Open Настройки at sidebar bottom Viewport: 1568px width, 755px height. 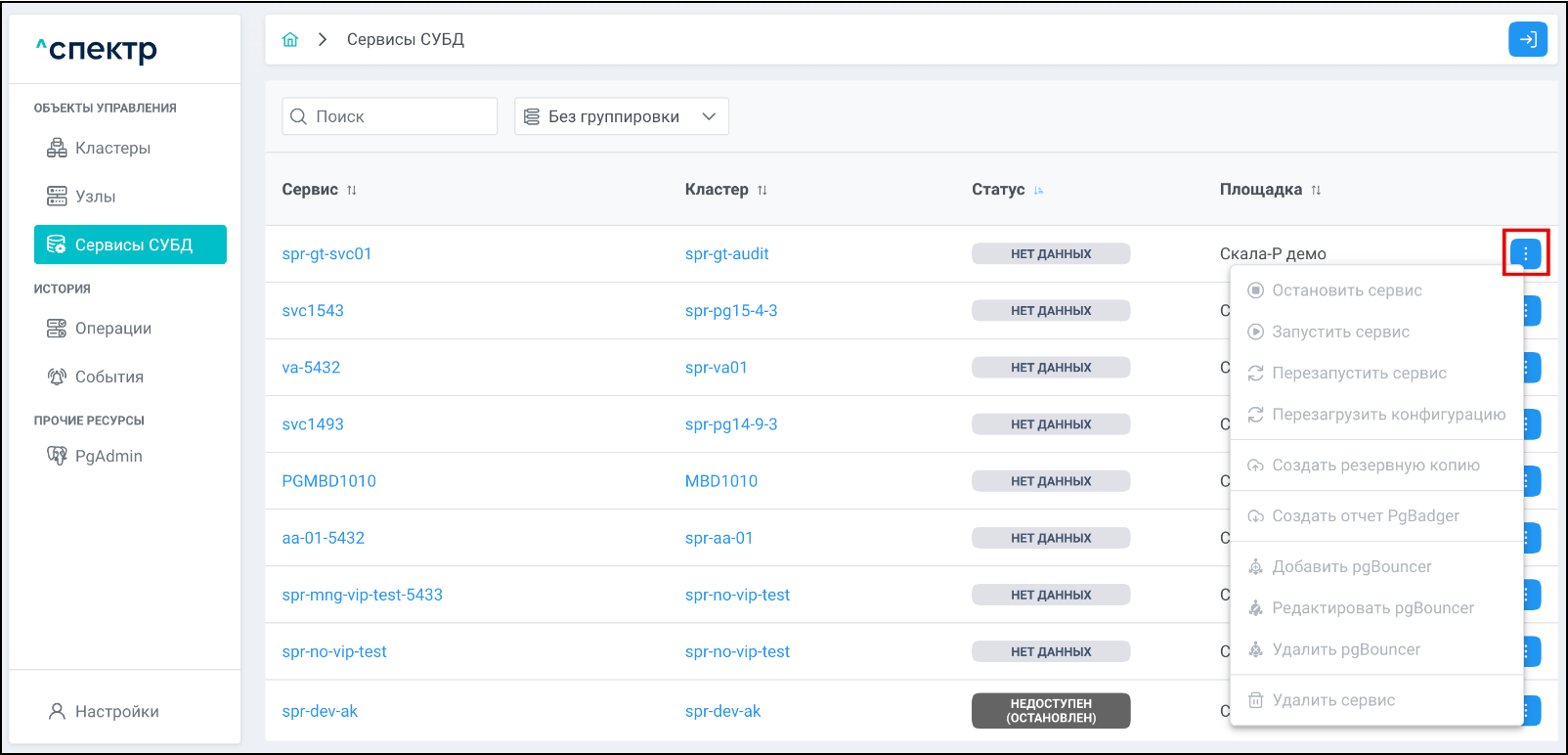coord(116,711)
